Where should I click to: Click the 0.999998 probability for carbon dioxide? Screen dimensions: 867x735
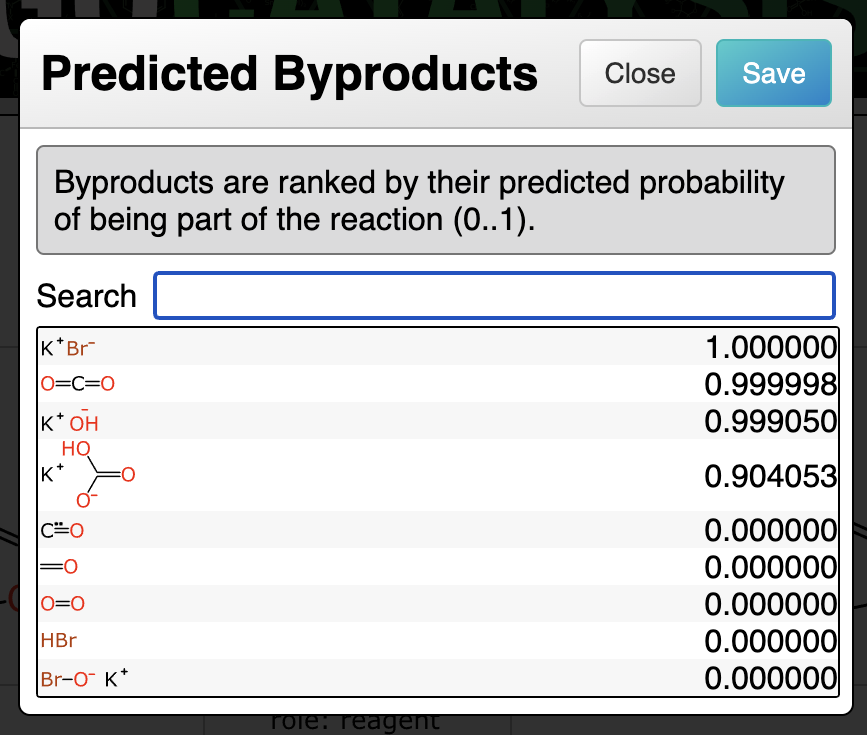(770, 384)
